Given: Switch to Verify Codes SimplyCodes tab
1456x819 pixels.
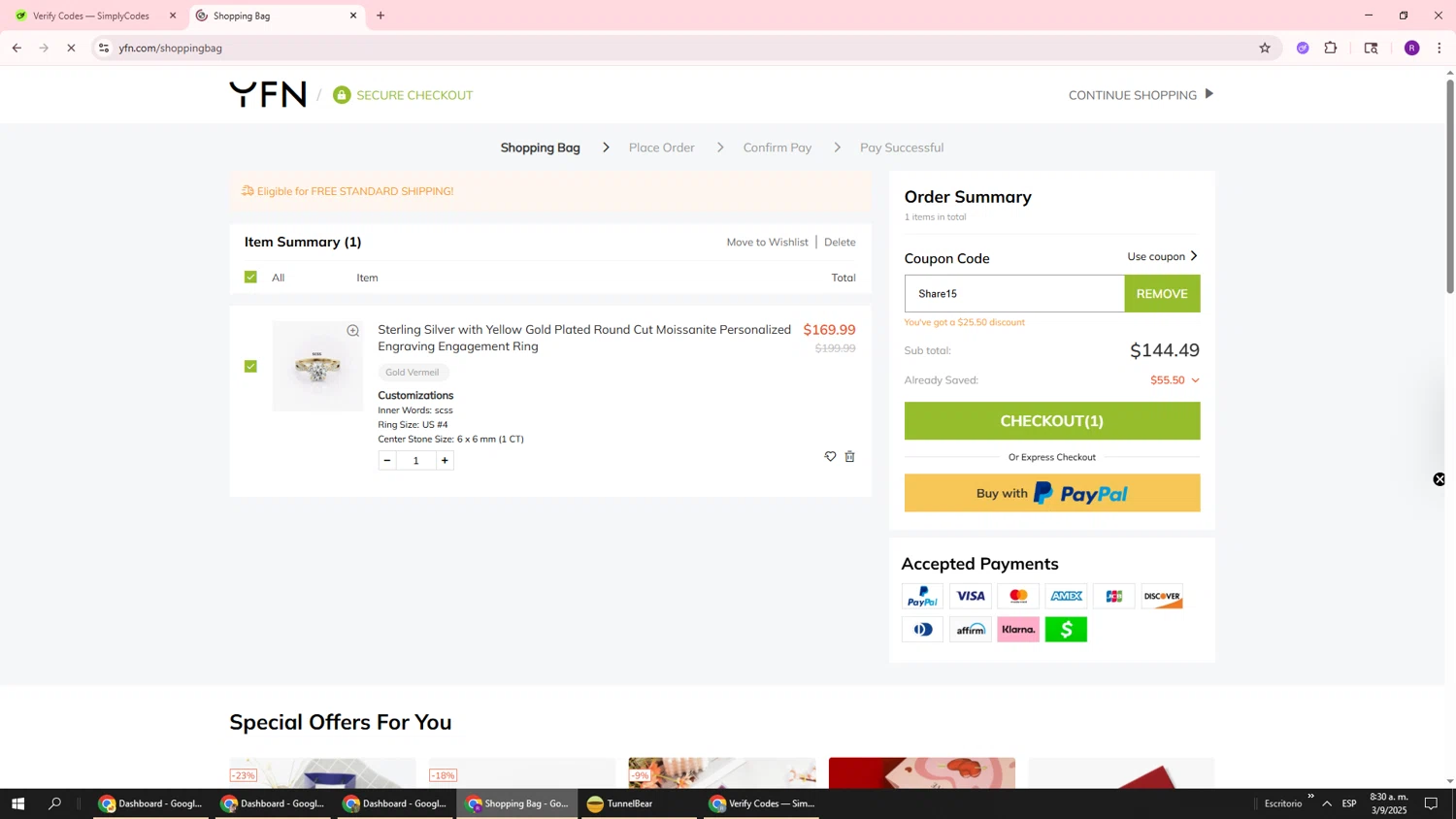Looking at the screenshot, I should click(90, 16).
